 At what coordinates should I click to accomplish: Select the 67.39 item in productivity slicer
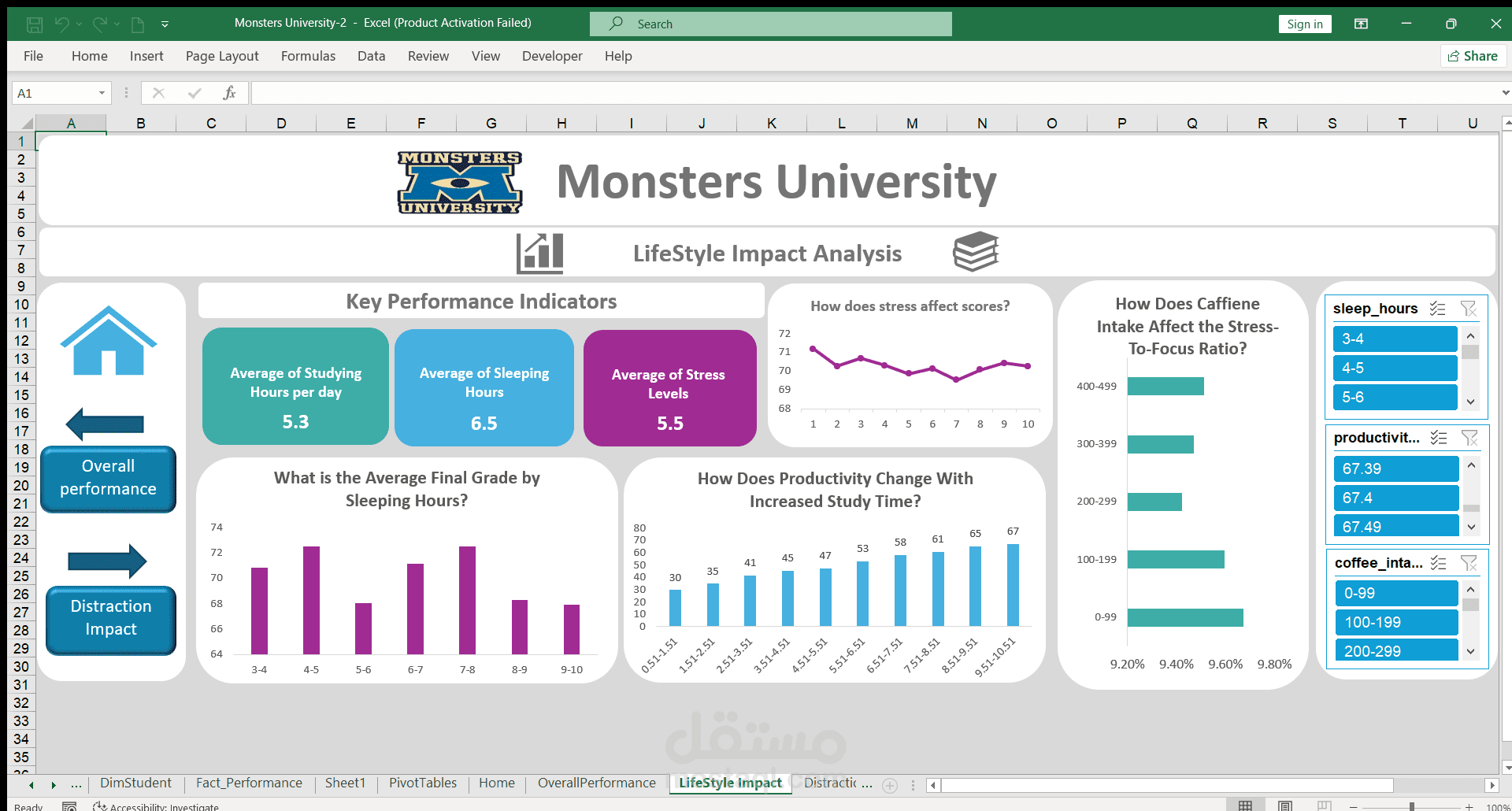pyautogui.click(x=1396, y=468)
